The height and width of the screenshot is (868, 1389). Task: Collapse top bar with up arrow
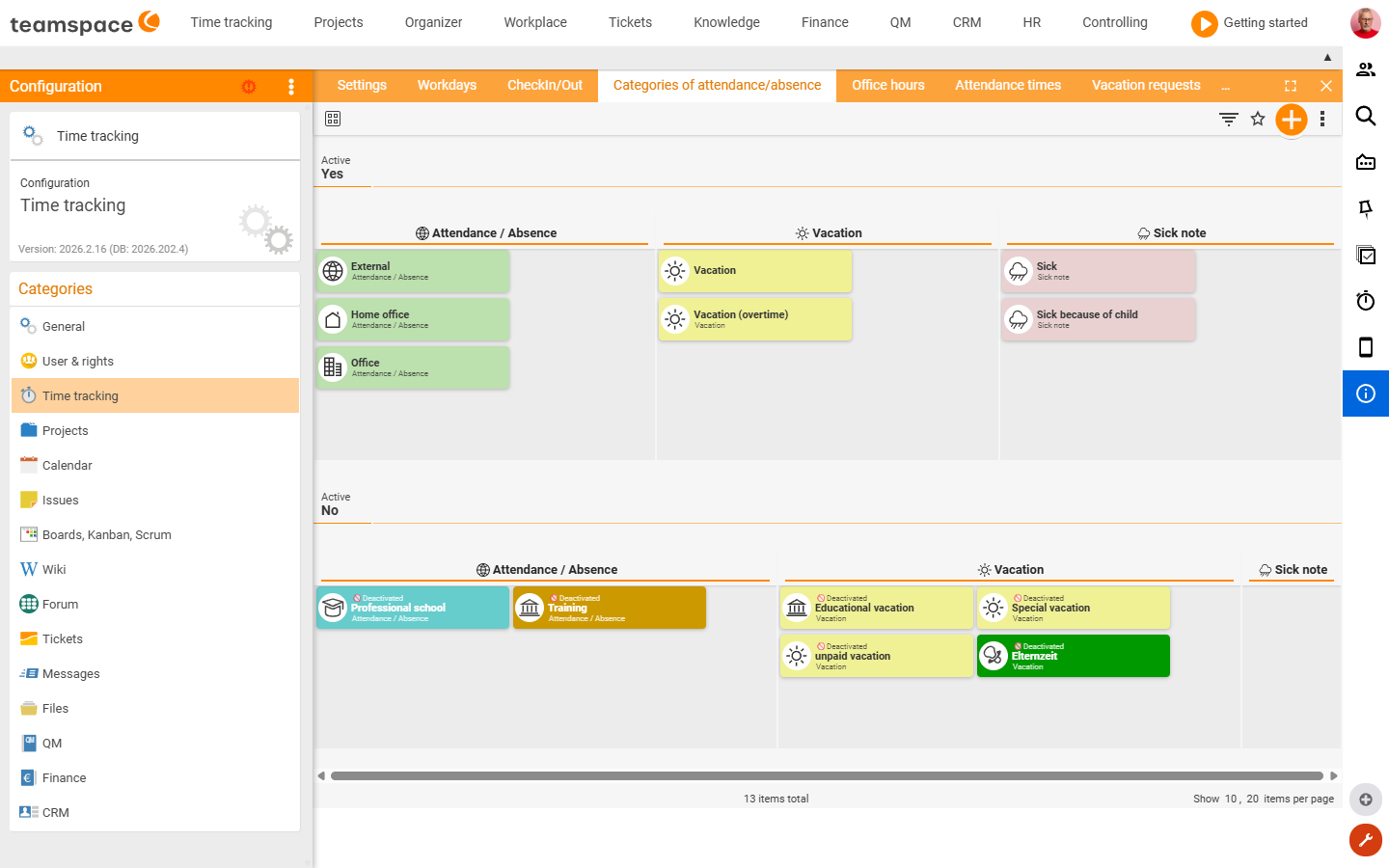[1327, 58]
